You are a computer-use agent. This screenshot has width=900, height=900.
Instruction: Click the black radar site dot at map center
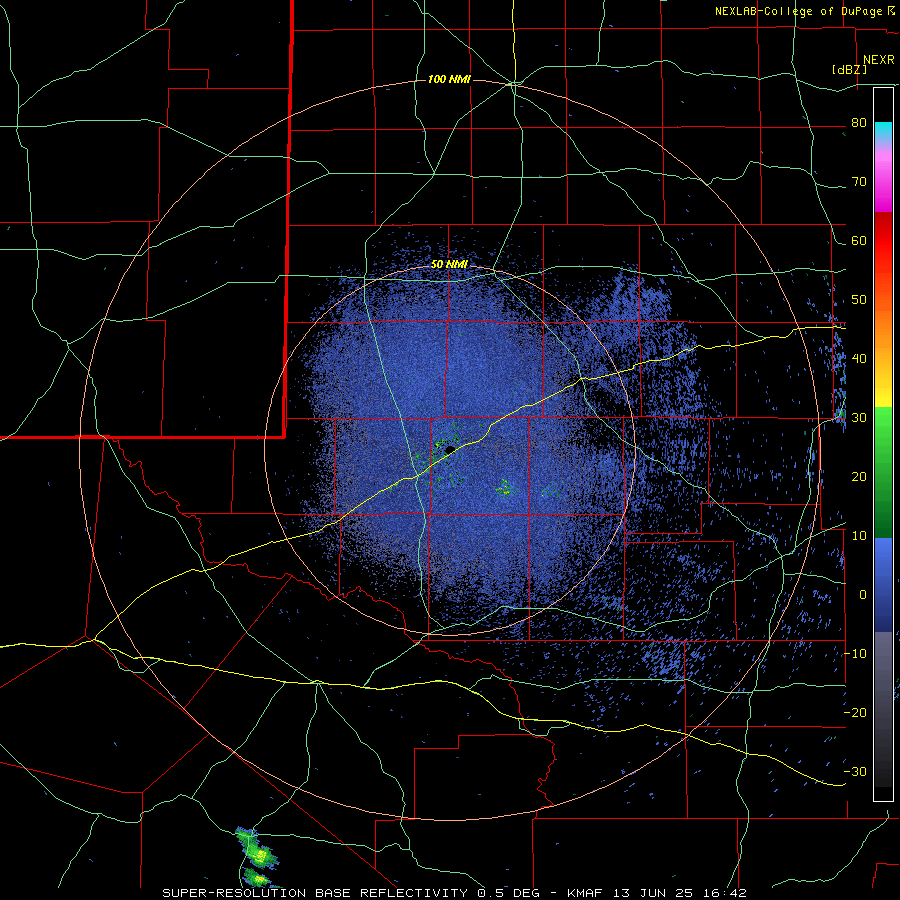click(x=450, y=449)
